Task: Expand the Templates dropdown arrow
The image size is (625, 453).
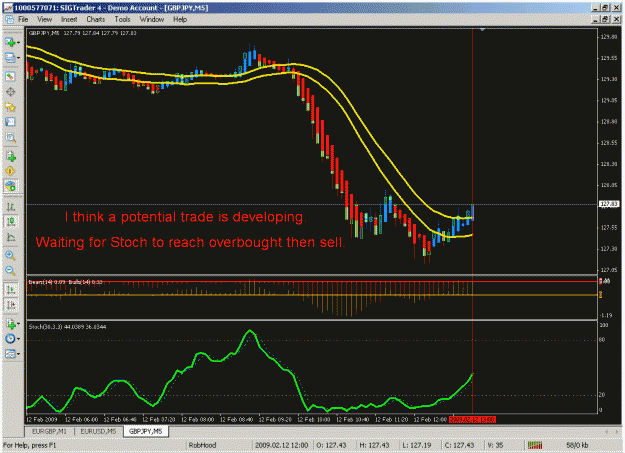Action: pyautogui.click(x=18, y=354)
